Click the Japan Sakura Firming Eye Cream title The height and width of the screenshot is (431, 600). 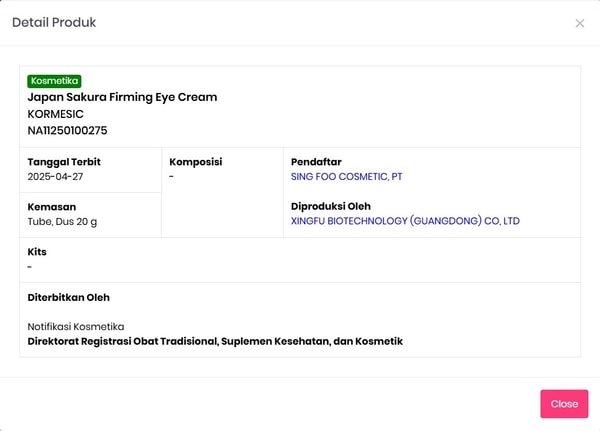(122, 97)
